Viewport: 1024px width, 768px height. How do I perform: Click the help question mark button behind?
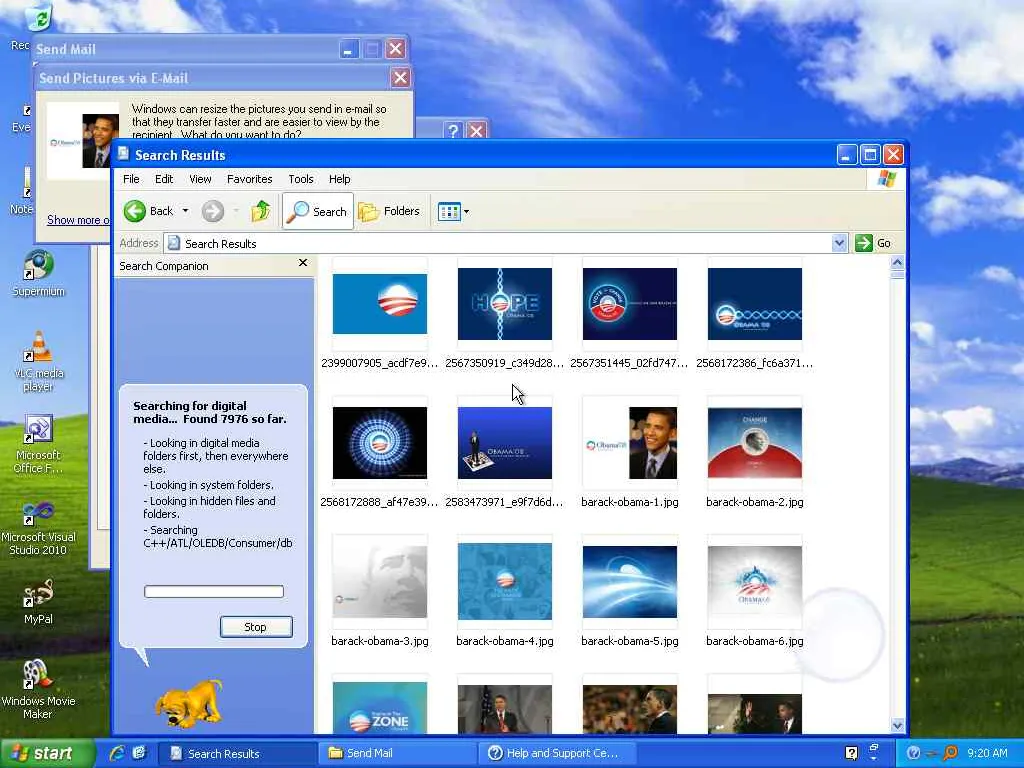click(453, 131)
